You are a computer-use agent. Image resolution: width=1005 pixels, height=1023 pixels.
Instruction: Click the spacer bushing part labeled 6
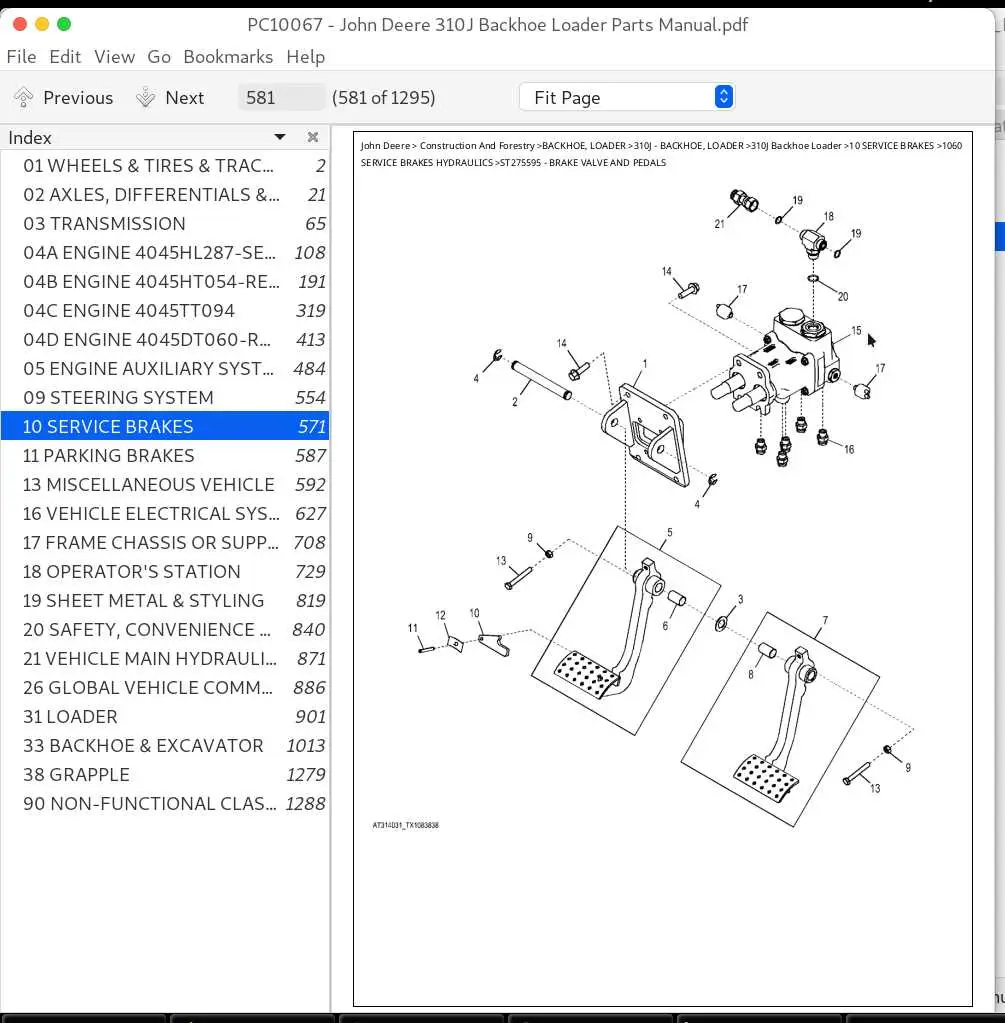tap(677, 598)
